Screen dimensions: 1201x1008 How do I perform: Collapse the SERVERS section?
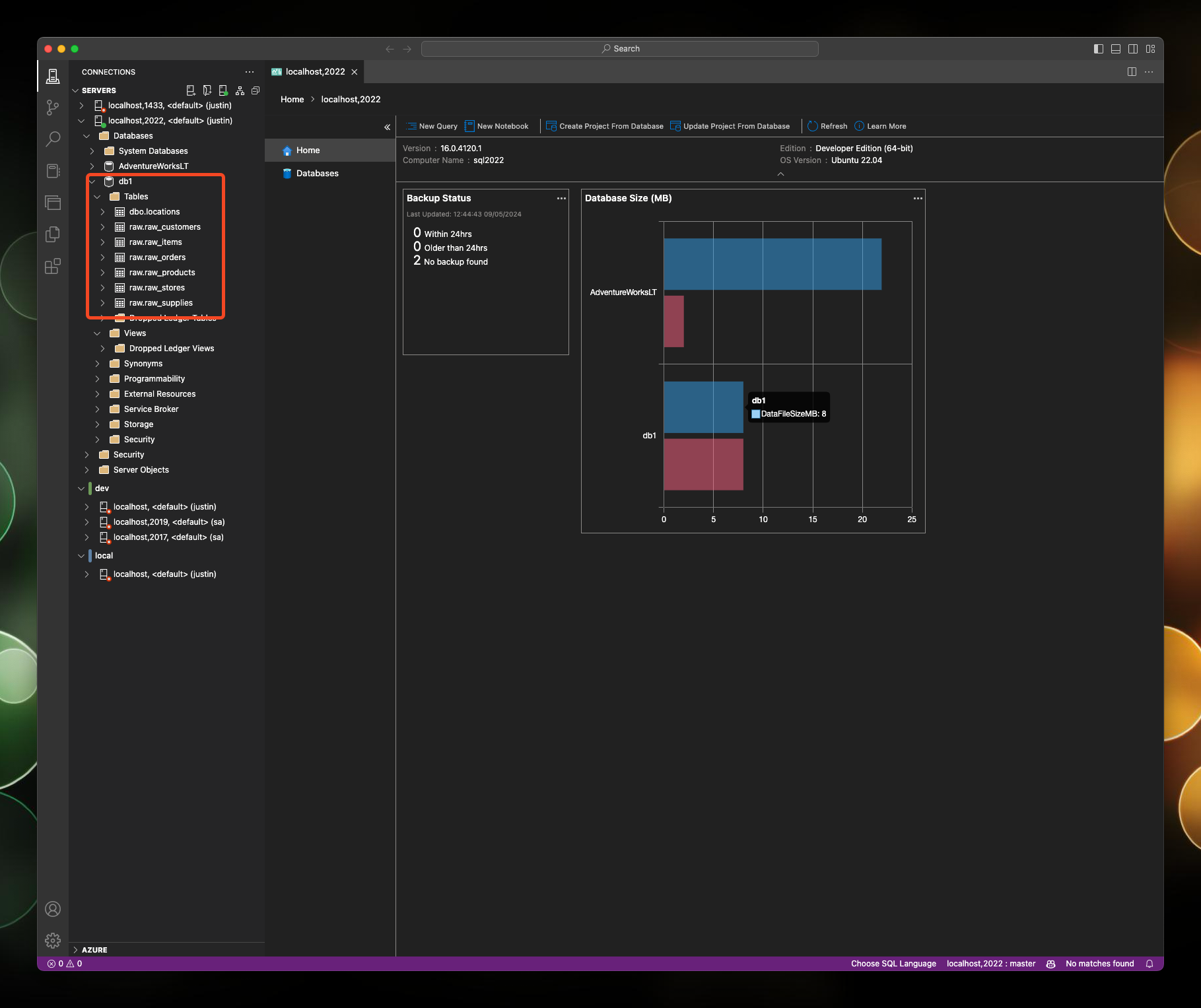click(75, 90)
